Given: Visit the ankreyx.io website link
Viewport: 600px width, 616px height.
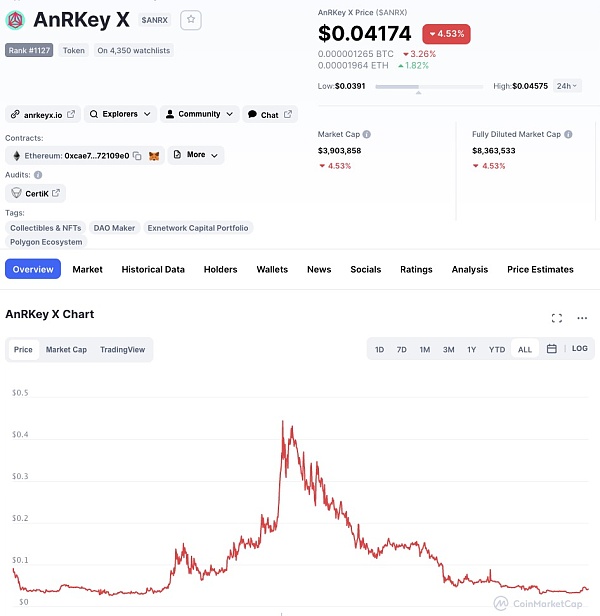Looking at the screenshot, I should pos(42,115).
